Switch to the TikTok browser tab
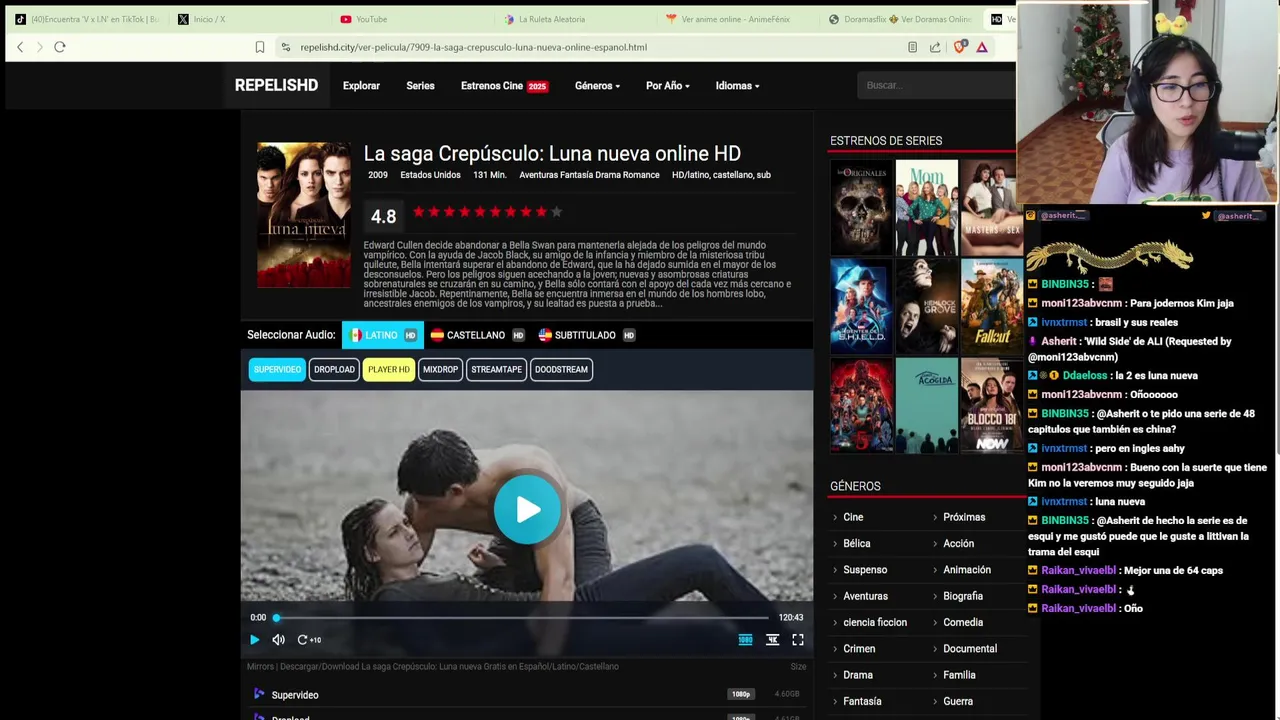 point(86,19)
